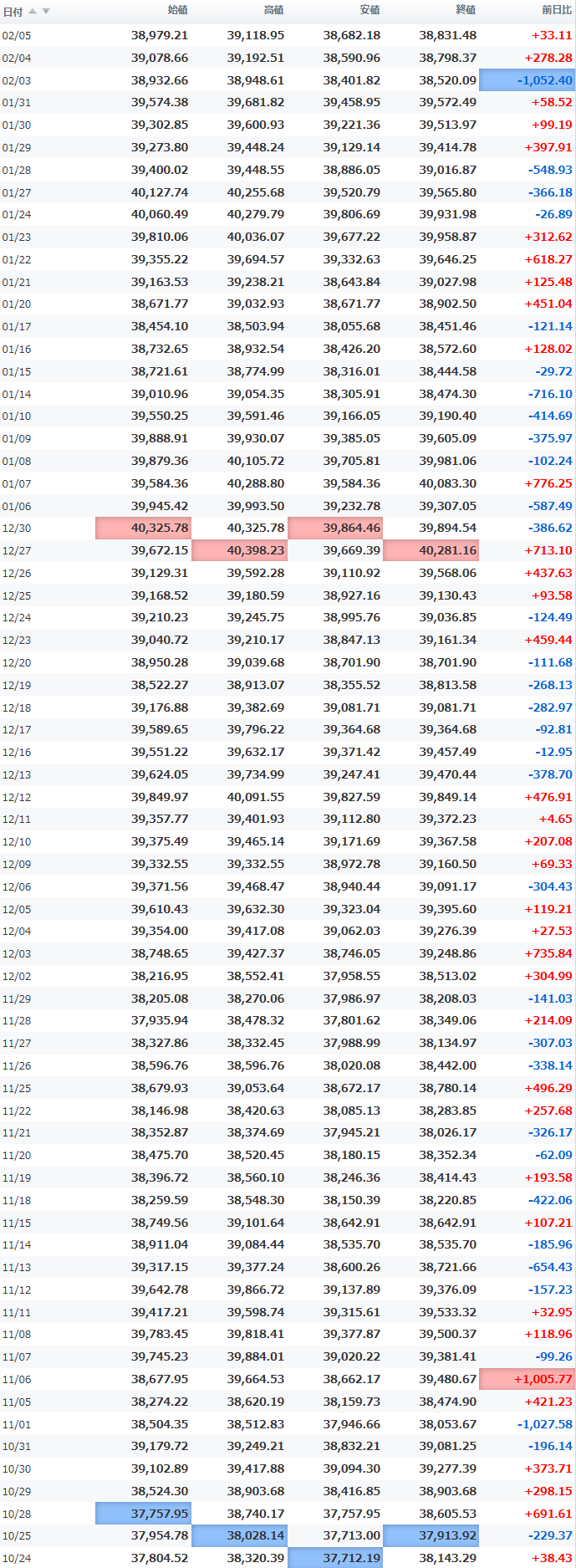Click the change value +459.44

tap(548, 640)
